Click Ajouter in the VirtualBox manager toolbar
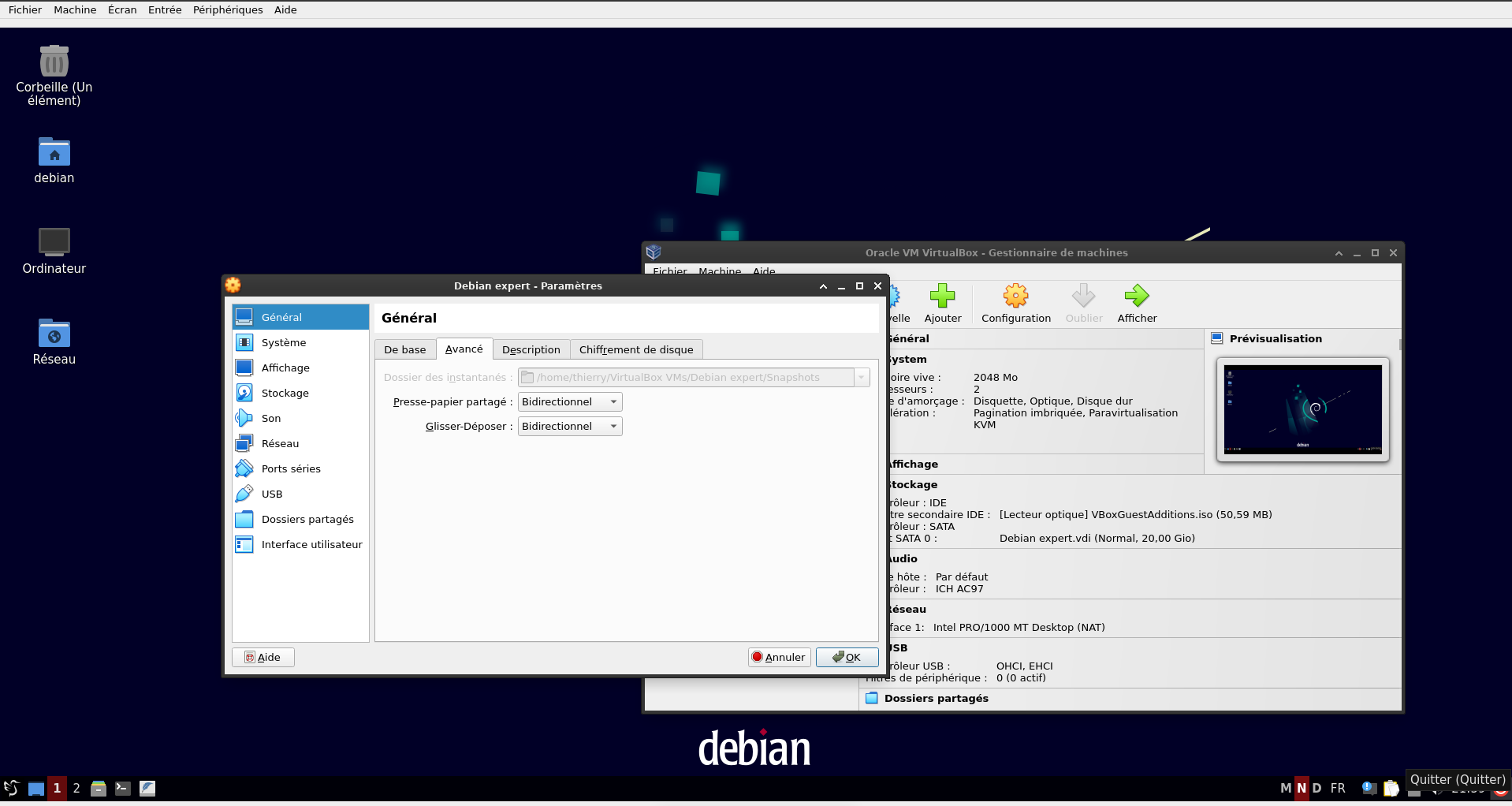 (943, 304)
